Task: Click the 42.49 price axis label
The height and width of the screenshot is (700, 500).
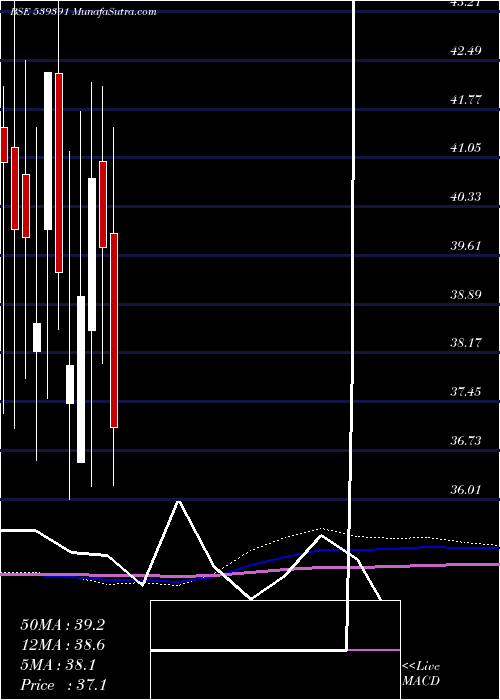Action: [x=466, y=50]
